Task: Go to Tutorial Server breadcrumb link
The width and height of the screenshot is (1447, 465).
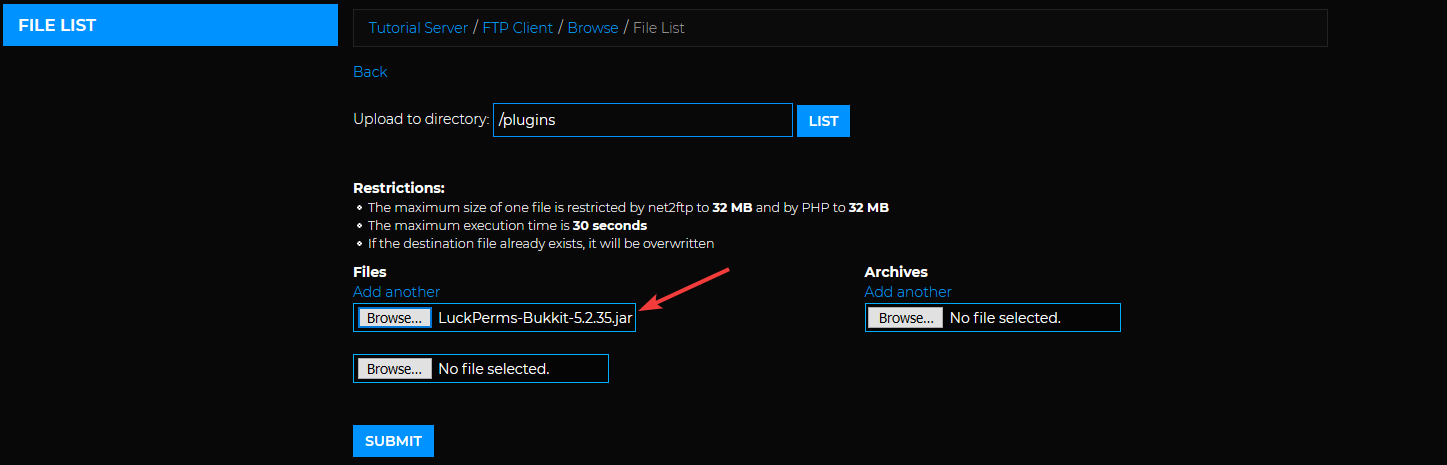Action: click(x=418, y=28)
